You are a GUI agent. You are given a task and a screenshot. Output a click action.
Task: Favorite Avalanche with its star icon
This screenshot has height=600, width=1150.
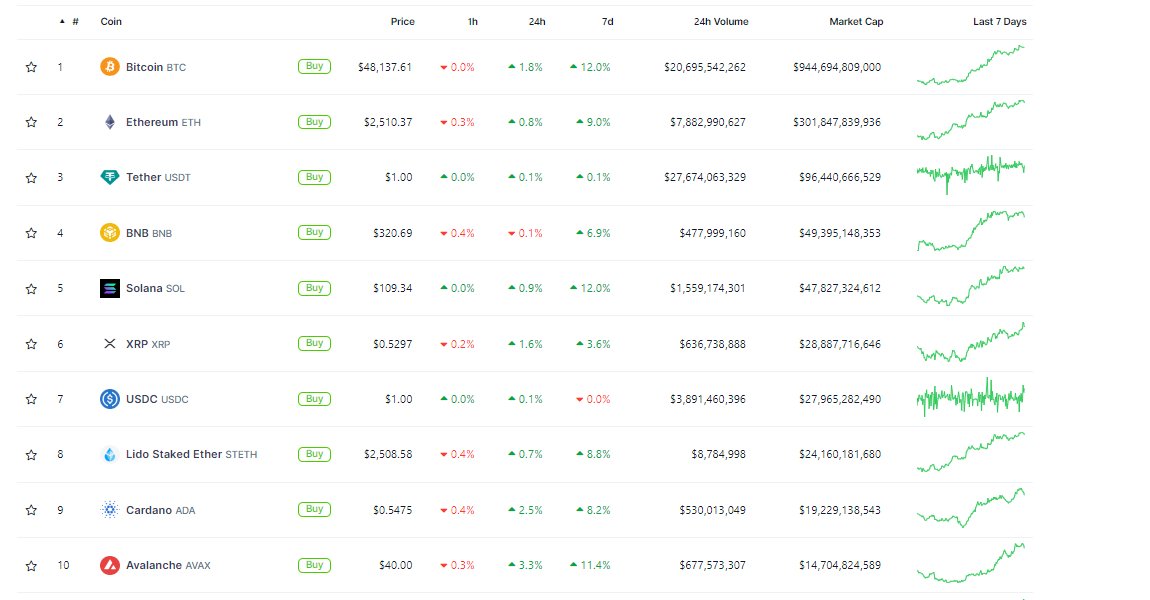pyautogui.click(x=31, y=566)
